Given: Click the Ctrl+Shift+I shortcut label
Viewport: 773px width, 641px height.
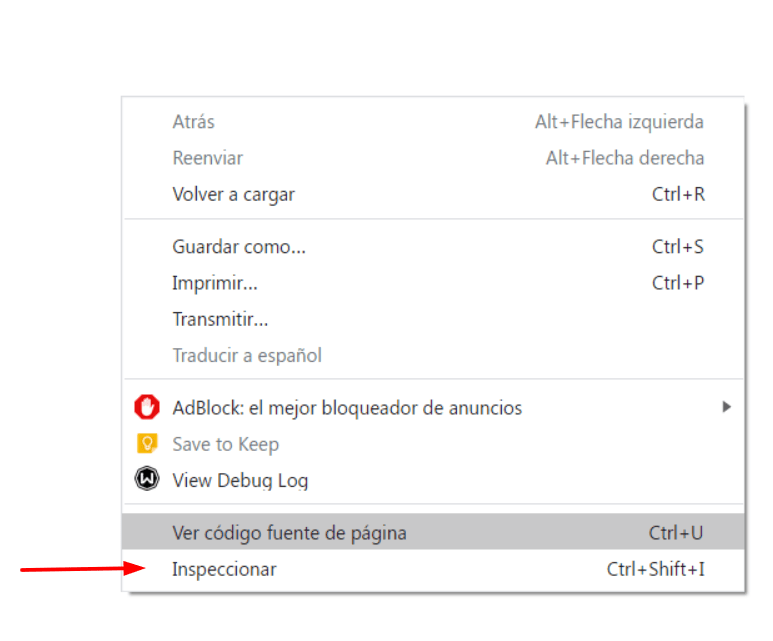Looking at the screenshot, I should click(x=655, y=569).
